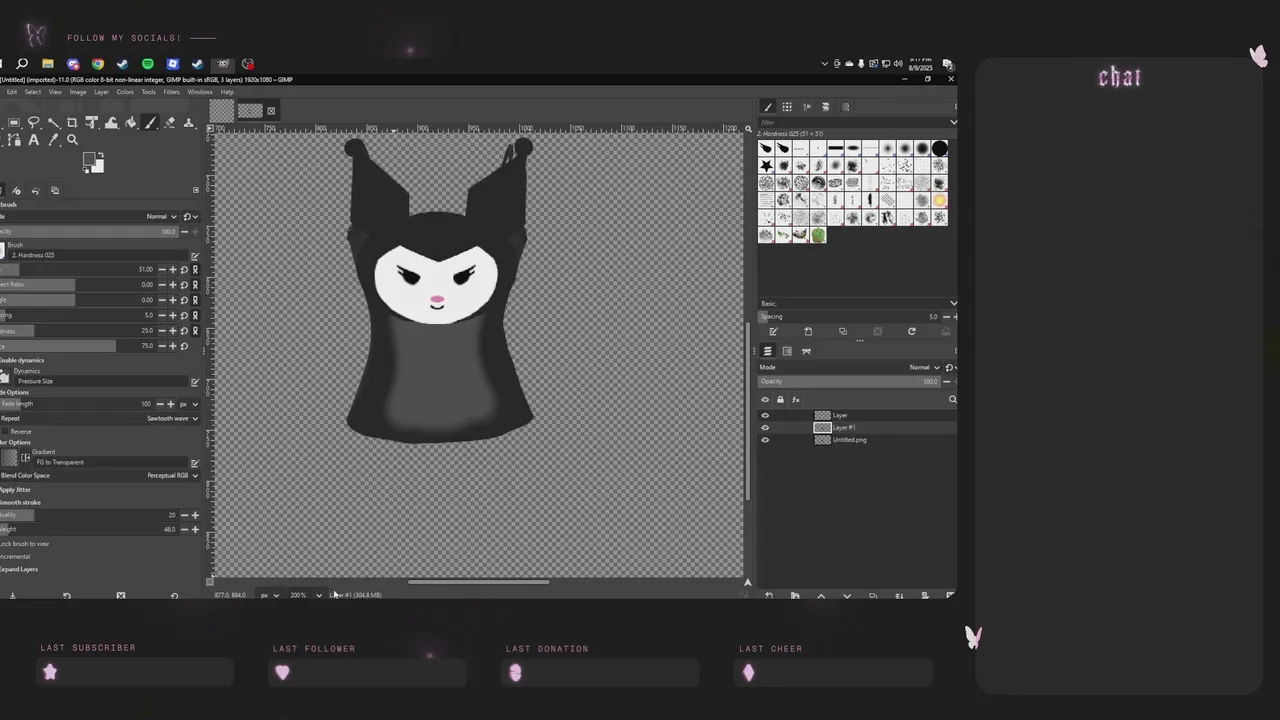Select the Eraser tool
This screenshot has height=720, width=1280.
point(170,122)
